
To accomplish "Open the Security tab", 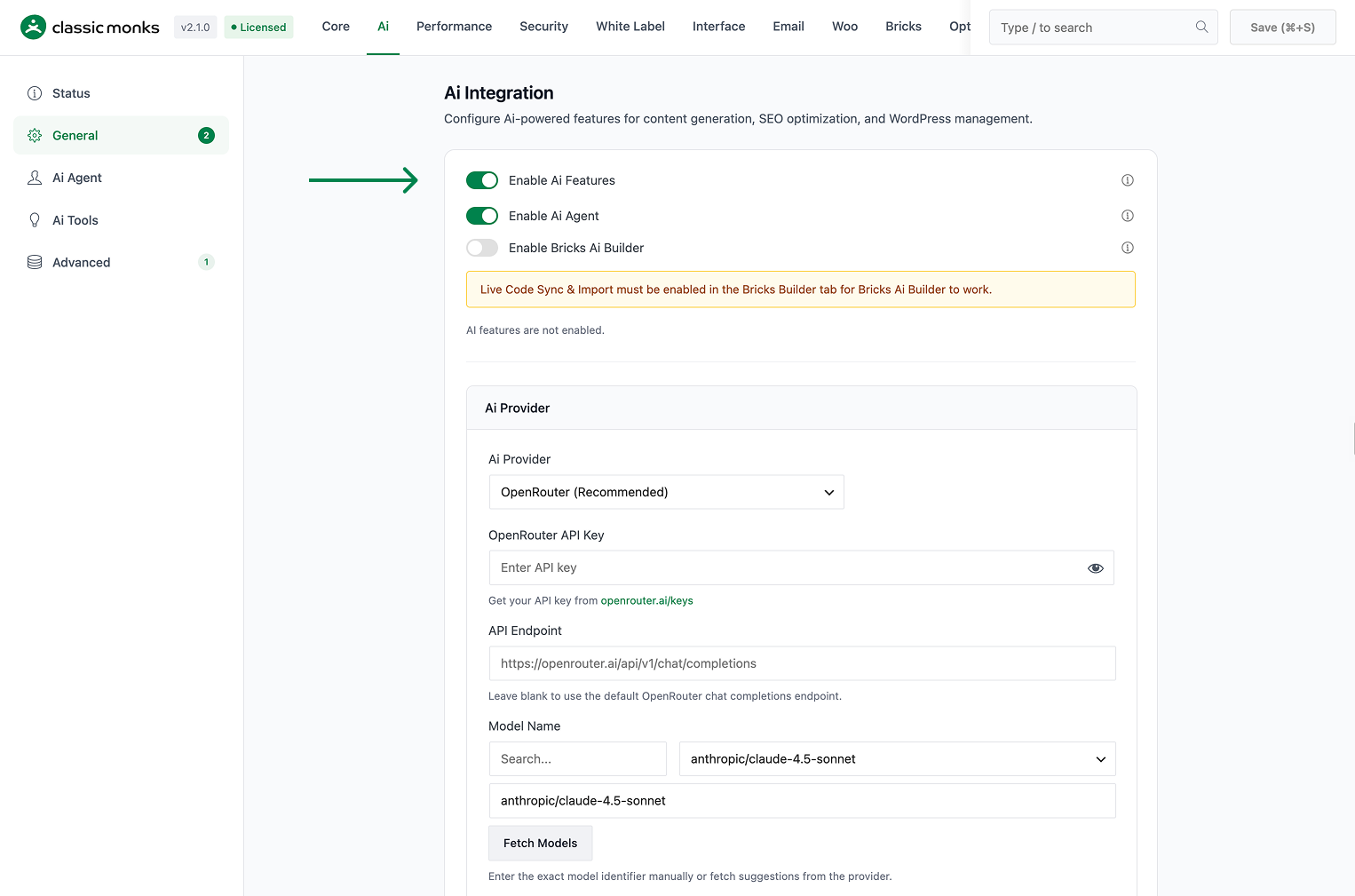I will [x=543, y=27].
